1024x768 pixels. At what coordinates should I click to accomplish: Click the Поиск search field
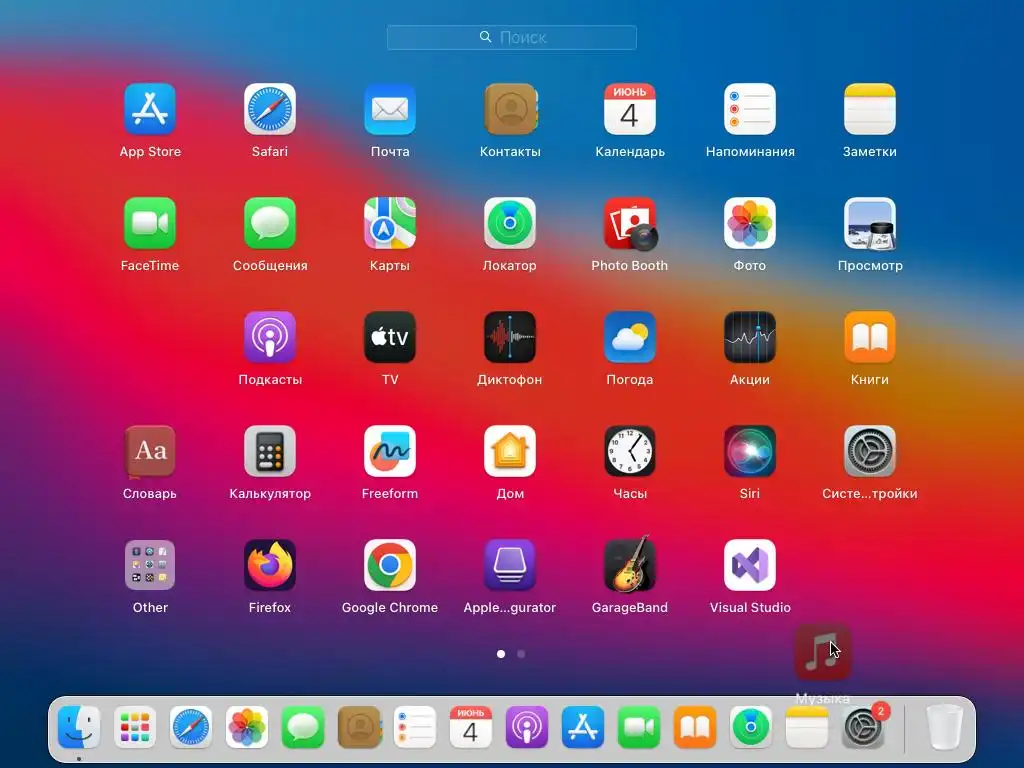click(x=512, y=37)
